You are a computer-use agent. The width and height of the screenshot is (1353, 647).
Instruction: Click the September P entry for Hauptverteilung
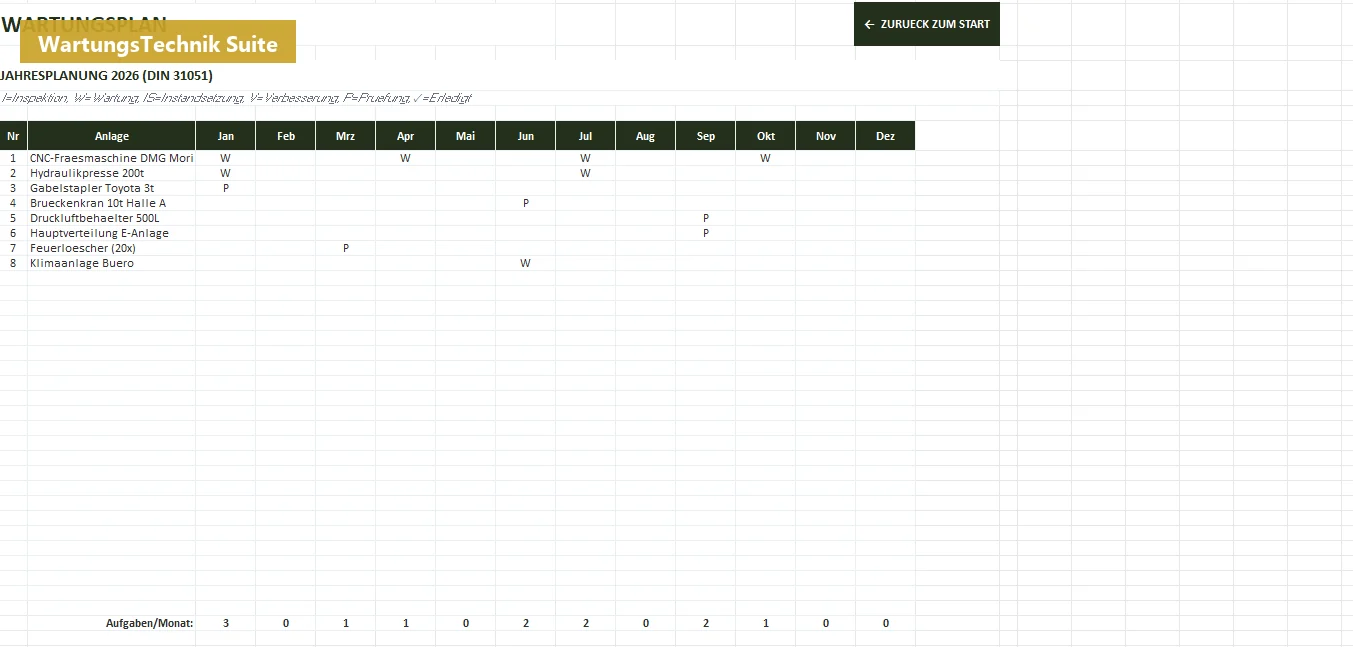click(x=706, y=233)
